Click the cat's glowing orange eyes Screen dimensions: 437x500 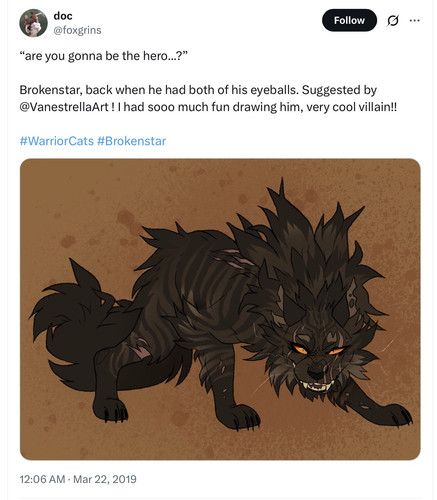318,350
